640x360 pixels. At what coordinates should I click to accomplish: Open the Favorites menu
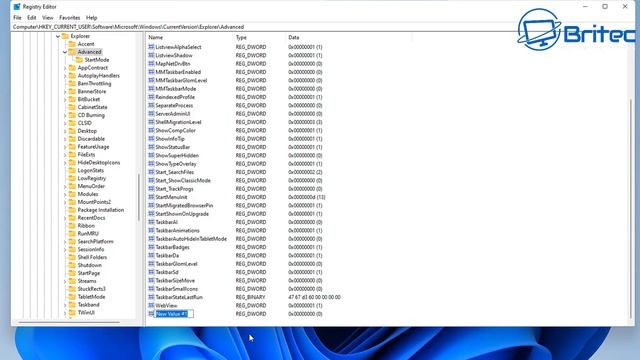click(69, 18)
